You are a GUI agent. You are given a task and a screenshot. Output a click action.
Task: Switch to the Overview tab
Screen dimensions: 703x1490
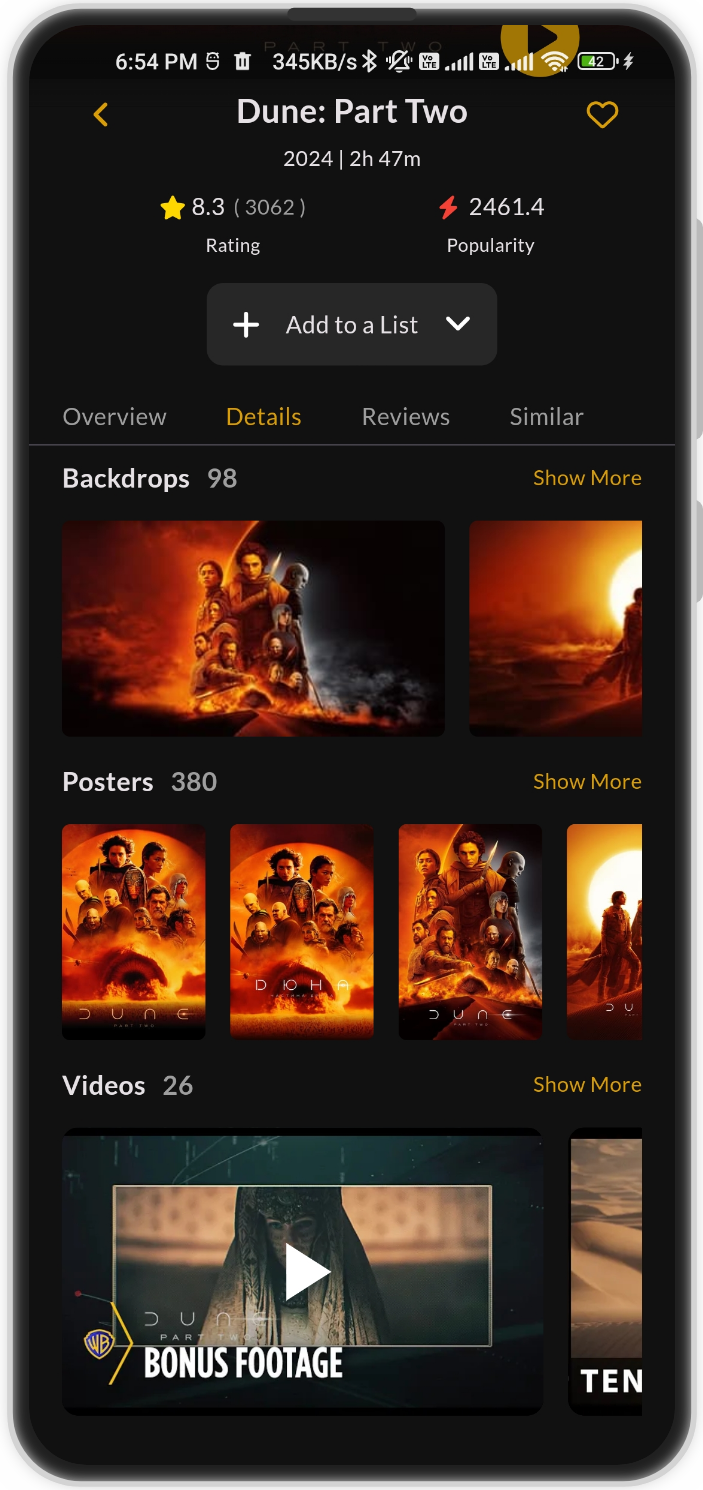(115, 417)
